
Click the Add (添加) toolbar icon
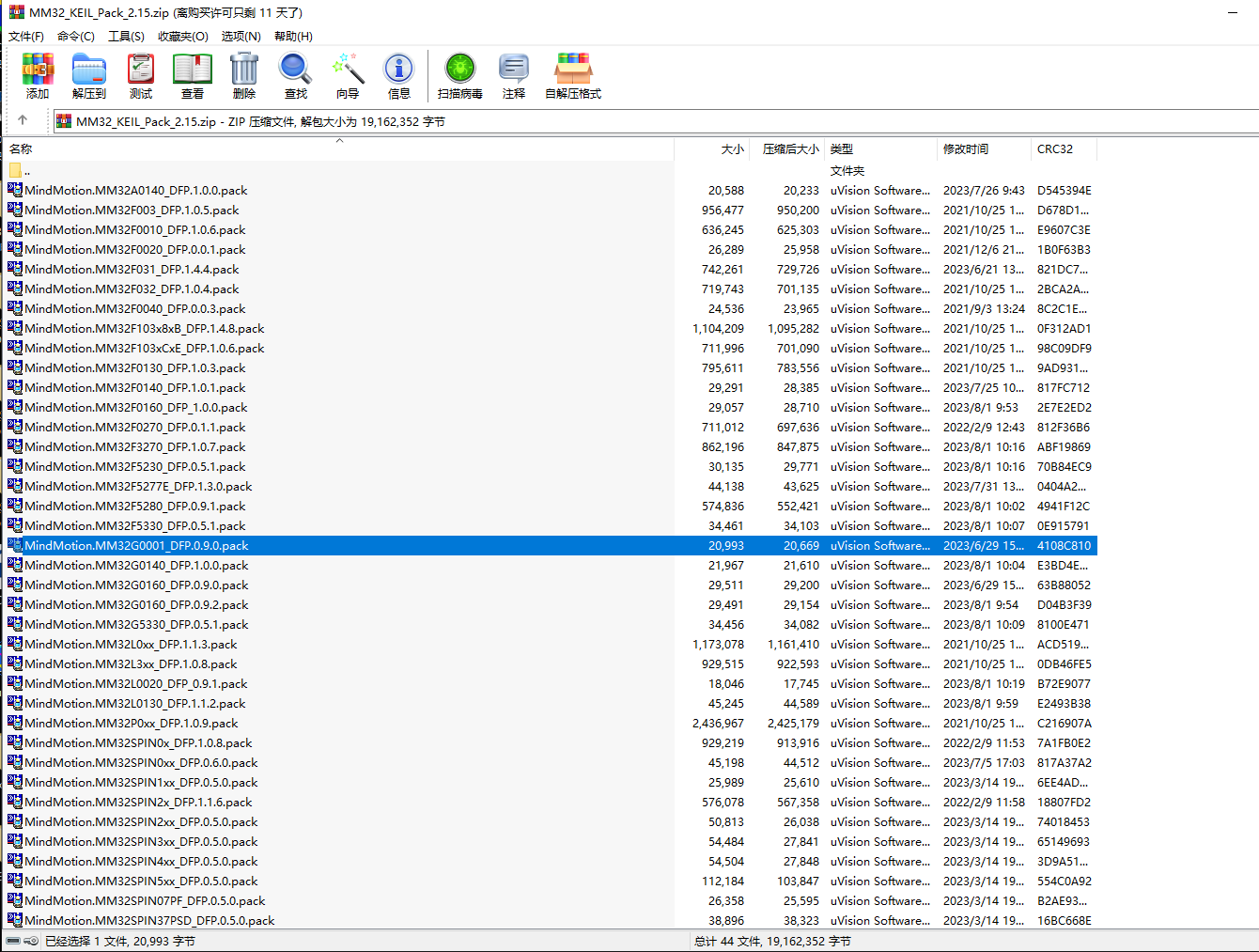click(x=38, y=76)
